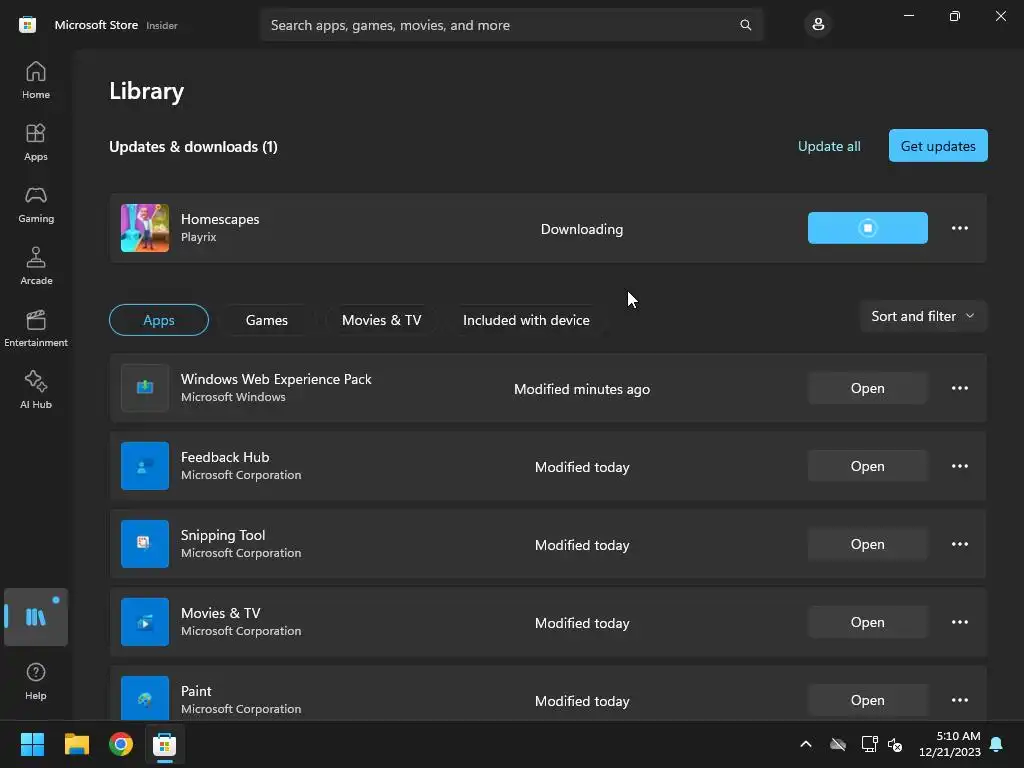Open more options for Movies & TV app
This screenshot has width=1024, height=768.
pos(959,622)
